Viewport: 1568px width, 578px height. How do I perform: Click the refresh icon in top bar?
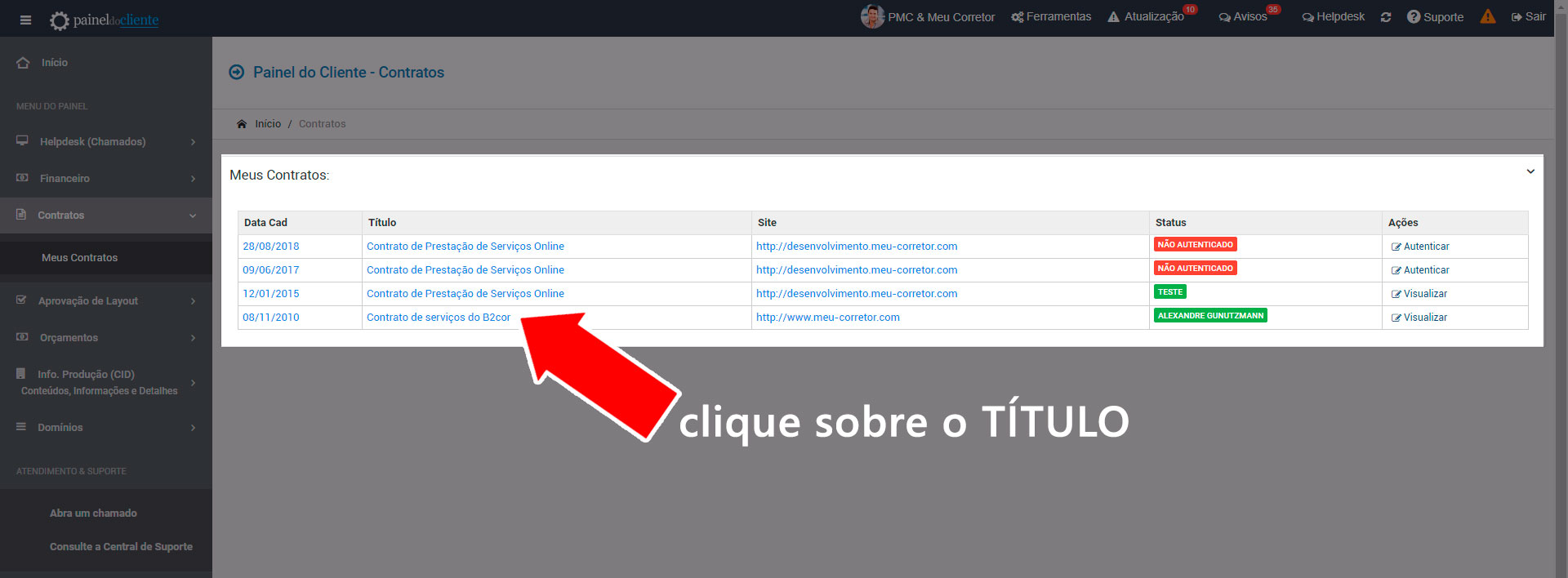1386,17
